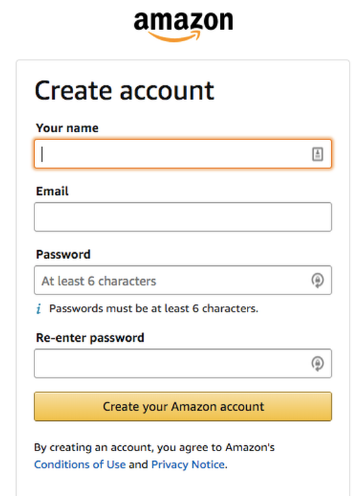Click password autofill icon in Password field

pyautogui.click(x=317, y=280)
